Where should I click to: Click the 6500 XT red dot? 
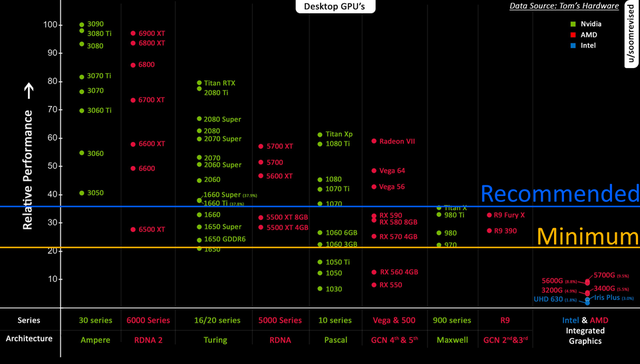133,229
